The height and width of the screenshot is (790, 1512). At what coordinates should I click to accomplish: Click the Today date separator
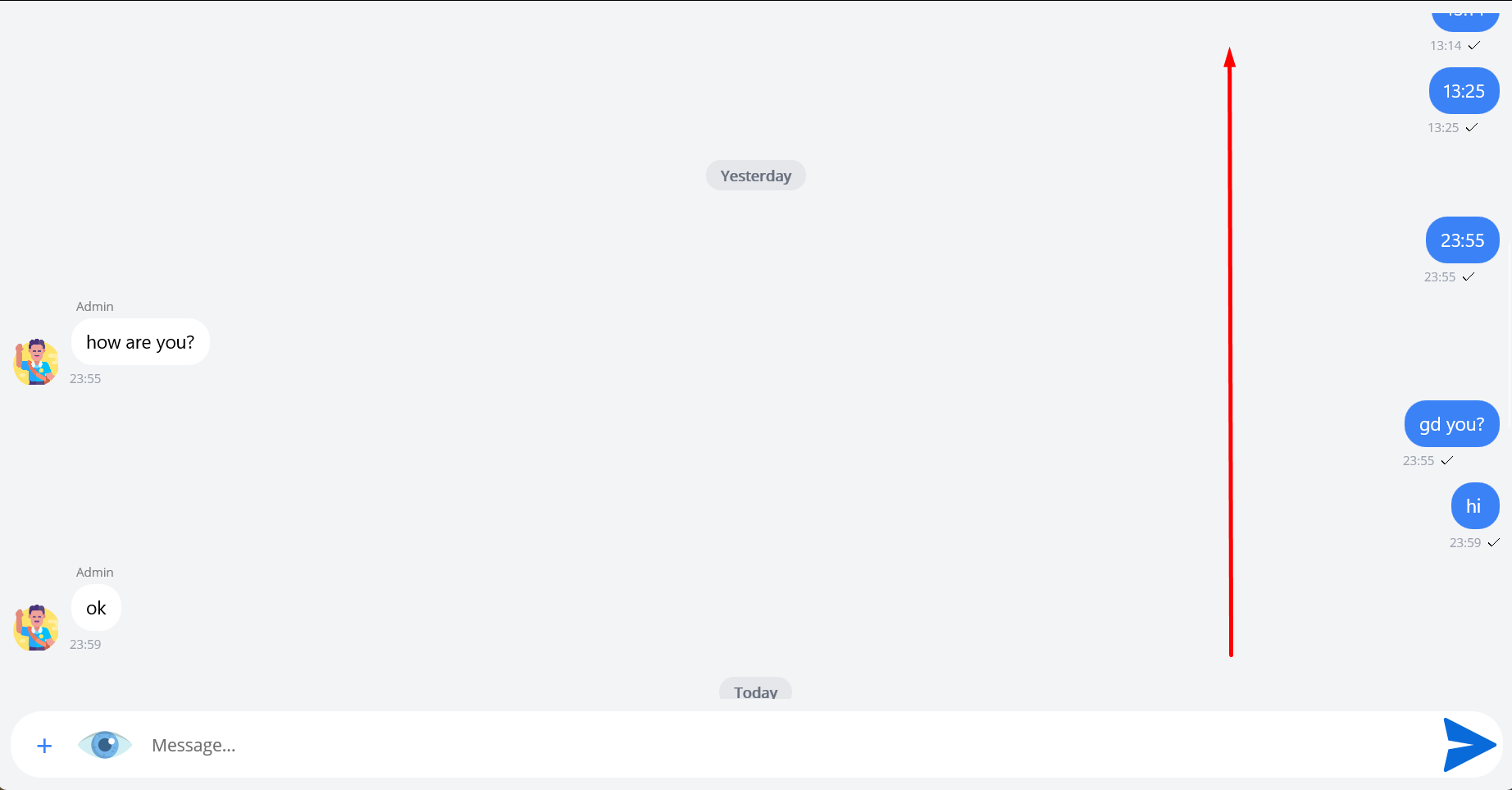756,689
